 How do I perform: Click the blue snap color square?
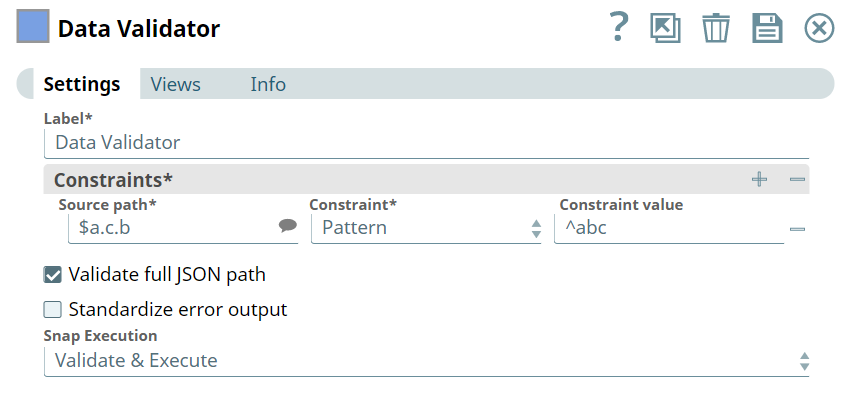(x=33, y=27)
